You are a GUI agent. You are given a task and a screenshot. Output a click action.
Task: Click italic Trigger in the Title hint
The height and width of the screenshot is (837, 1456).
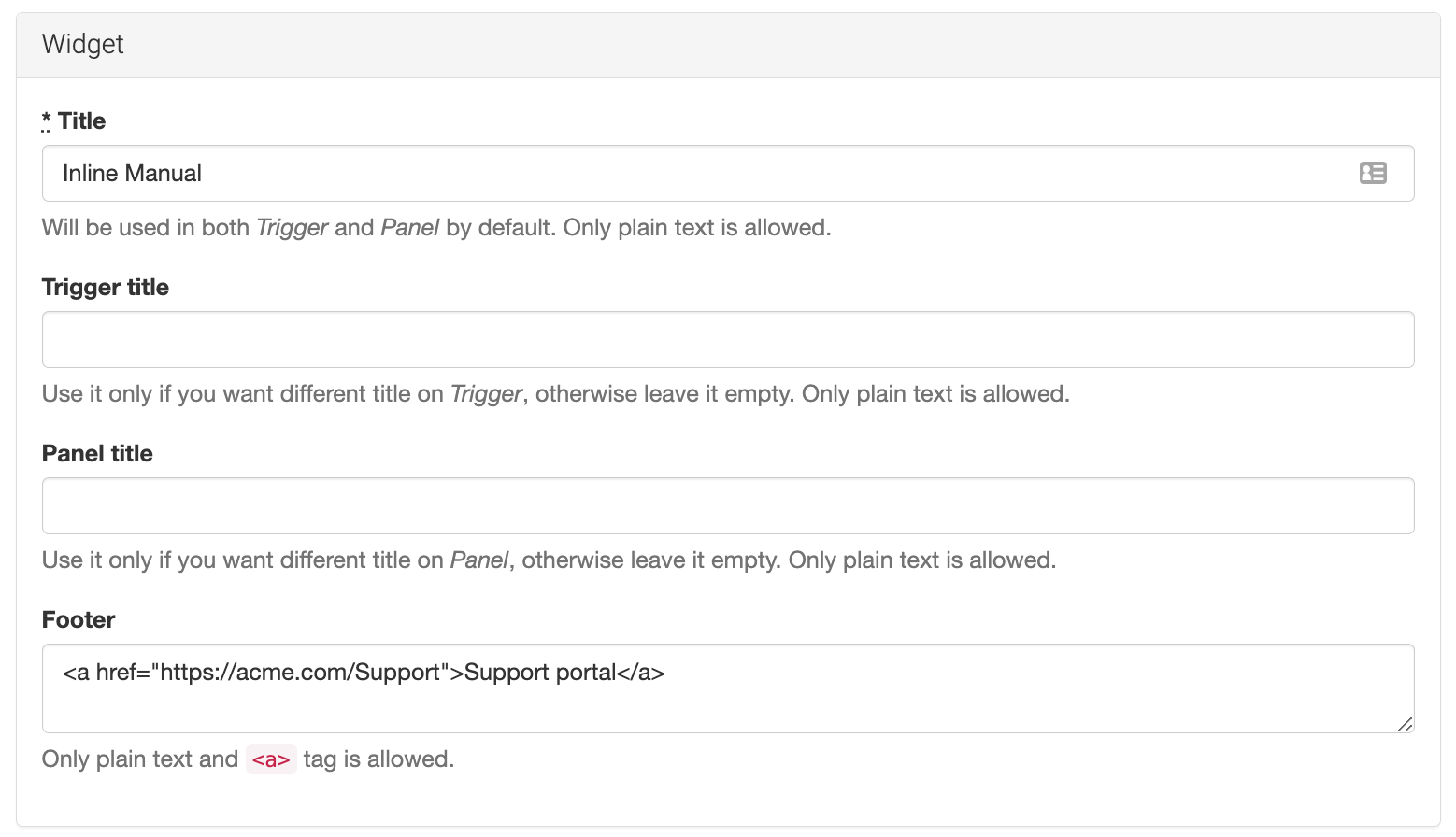[292, 228]
